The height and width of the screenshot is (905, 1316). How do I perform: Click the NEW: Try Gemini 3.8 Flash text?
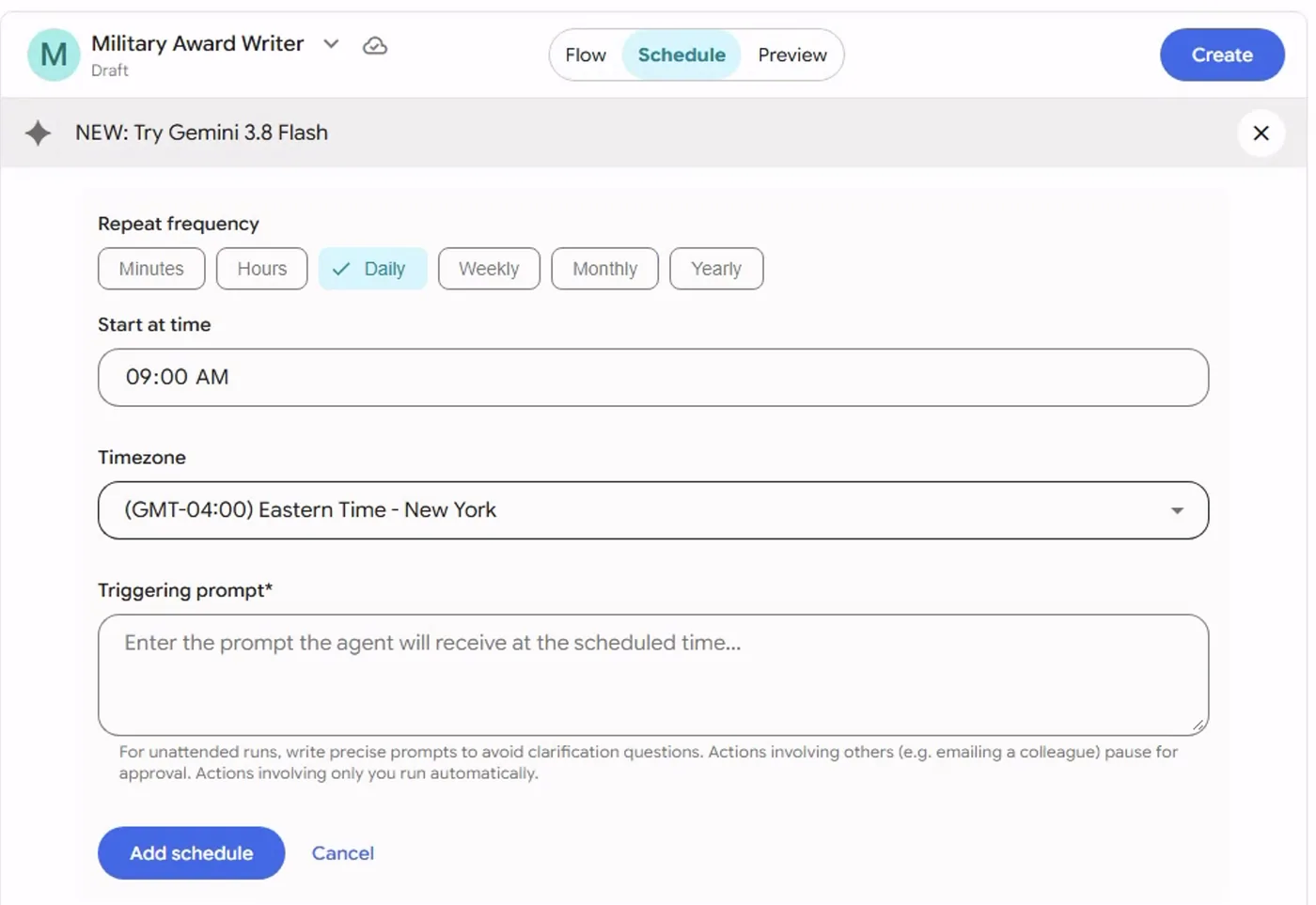click(x=202, y=133)
